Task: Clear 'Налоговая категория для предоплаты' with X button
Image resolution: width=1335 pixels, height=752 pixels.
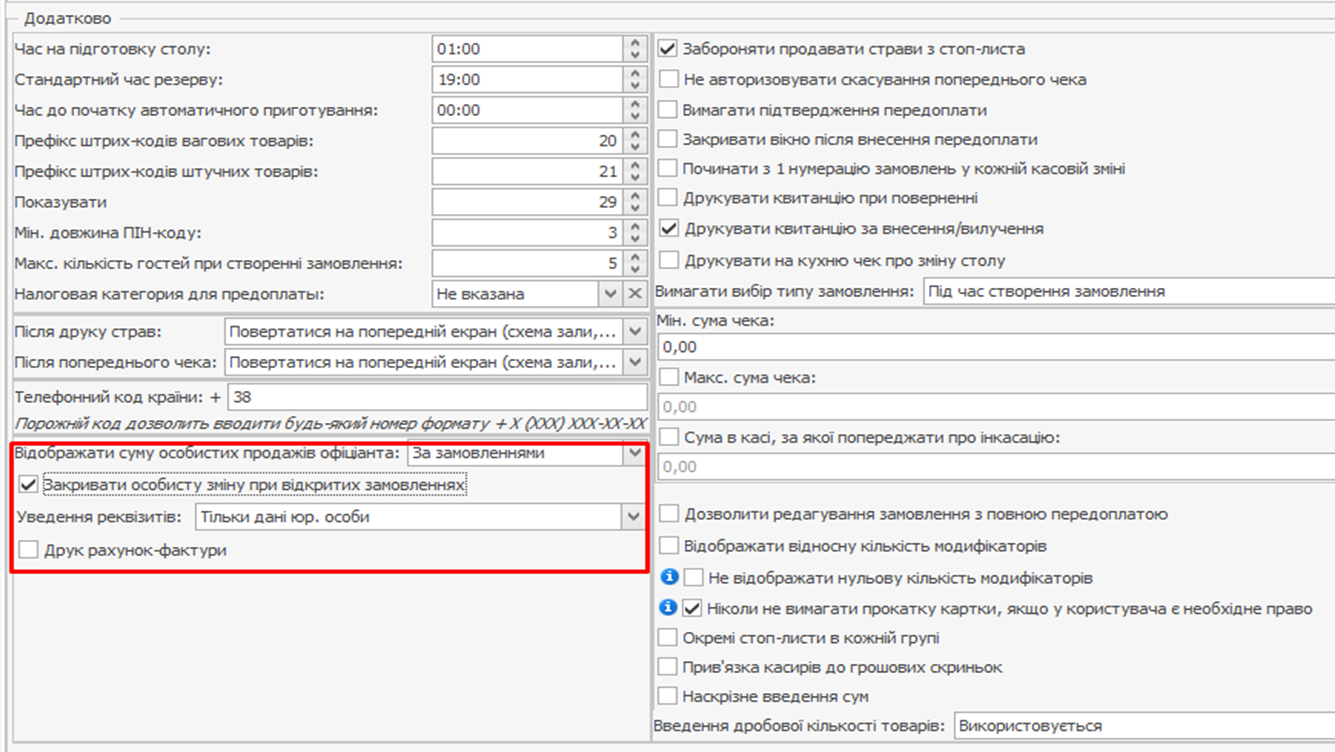Action: click(x=634, y=294)
